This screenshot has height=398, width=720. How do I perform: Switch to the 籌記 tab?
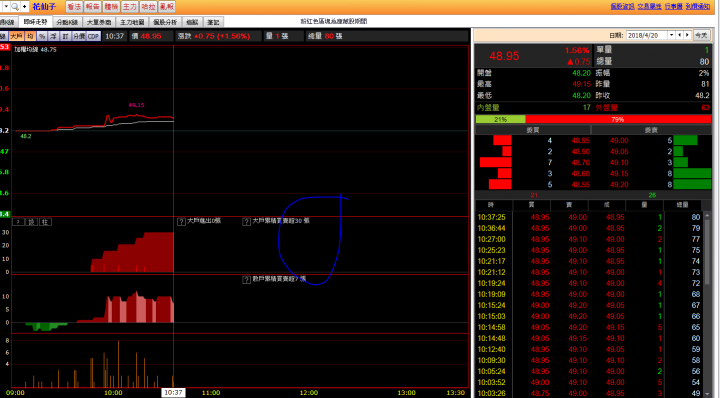tap(214, 22)
